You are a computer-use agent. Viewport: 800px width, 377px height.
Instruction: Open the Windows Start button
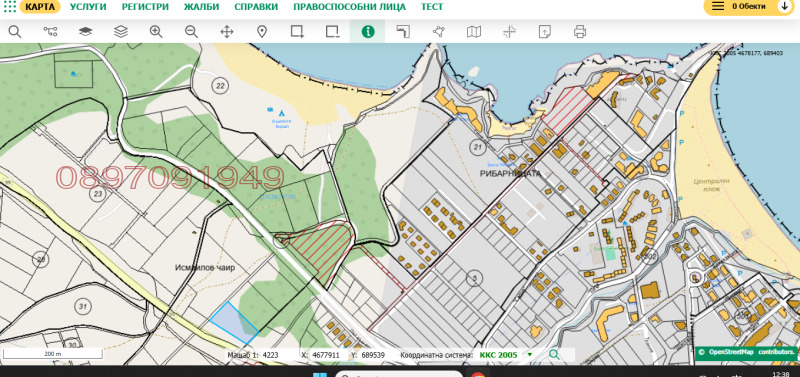pyautogui.click(x=320, y=374)
